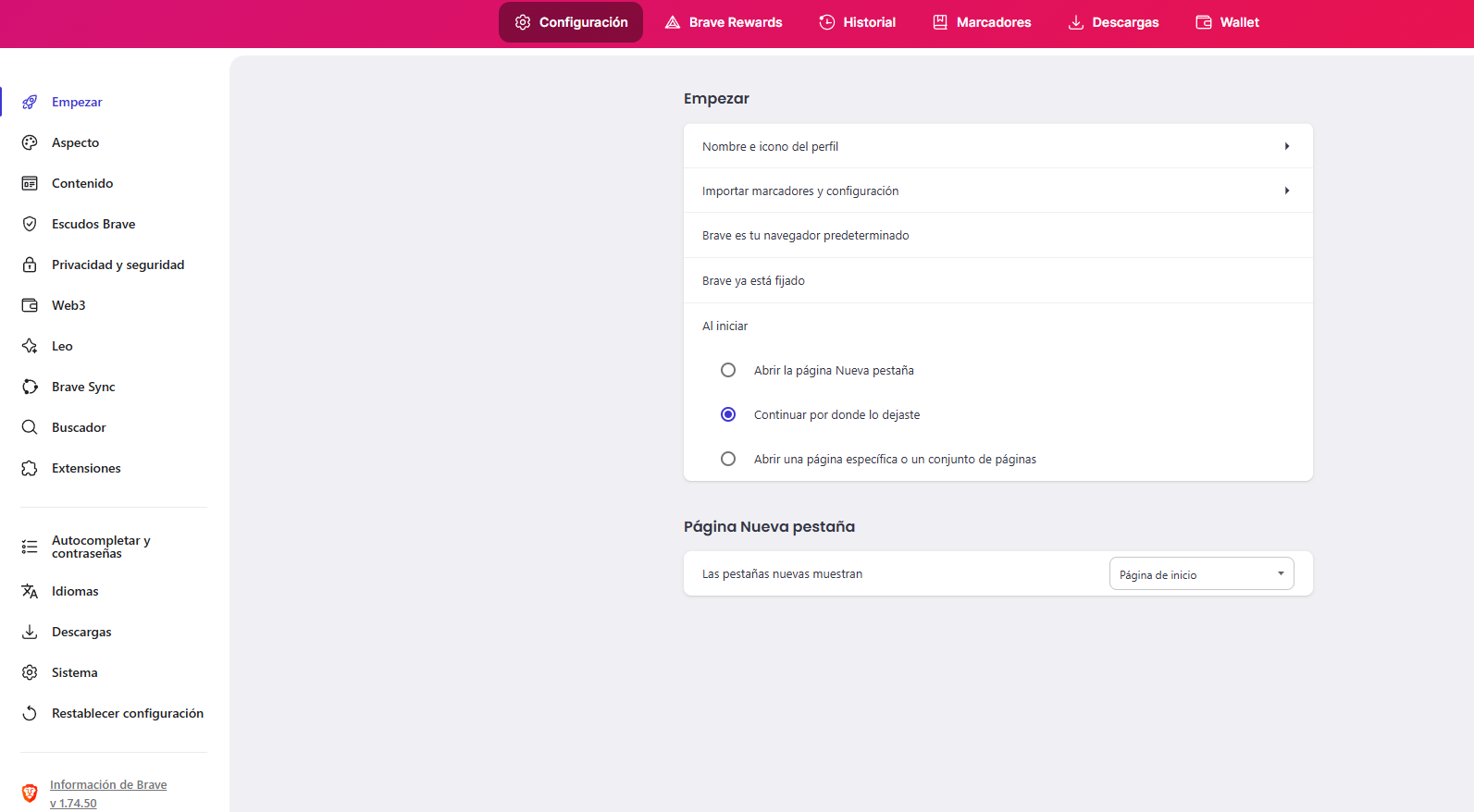Click the download icon beside sidebar Descargas
The width and height of the screenshot is (1474, 812).
30,632
